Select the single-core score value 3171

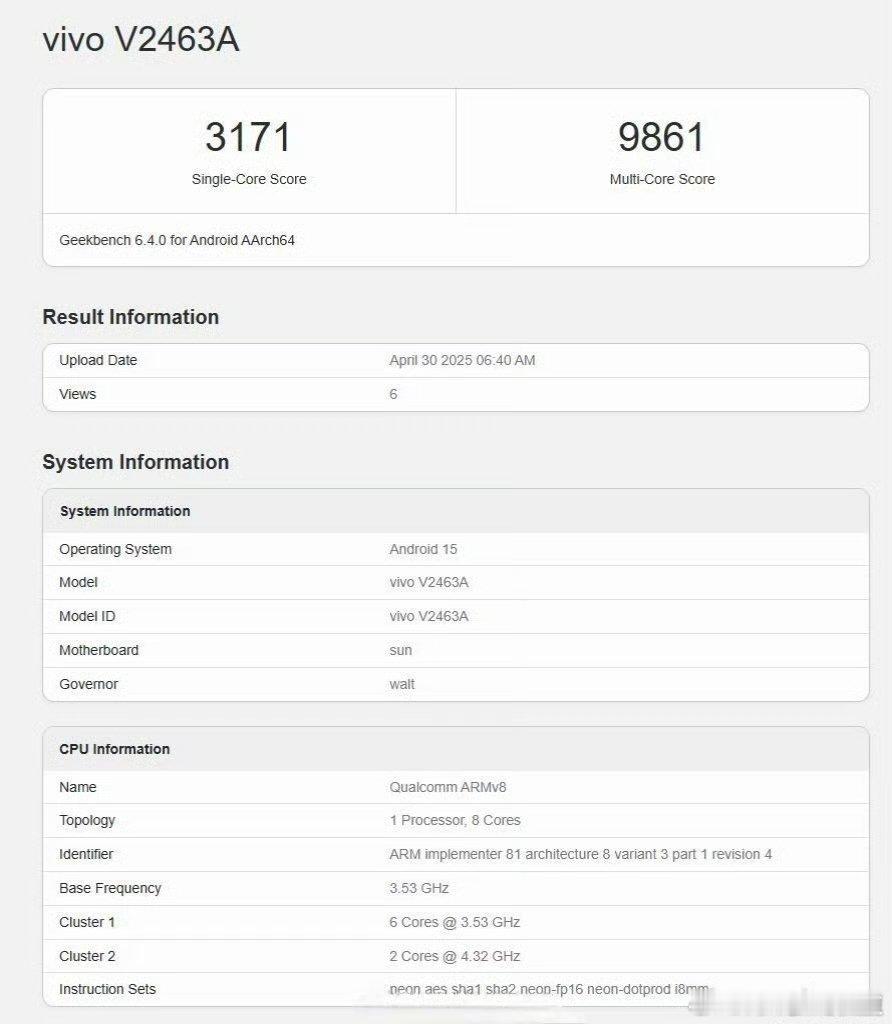tap(248, 137)
